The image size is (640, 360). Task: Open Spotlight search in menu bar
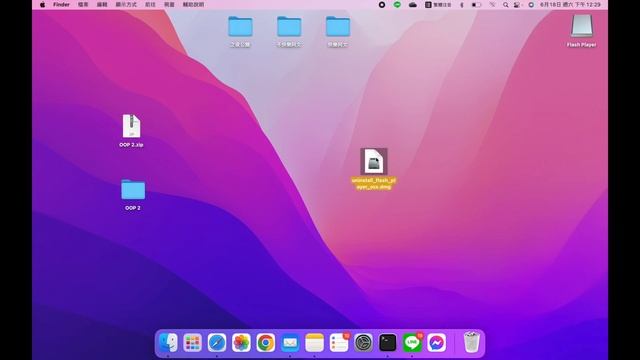point(506,4)
